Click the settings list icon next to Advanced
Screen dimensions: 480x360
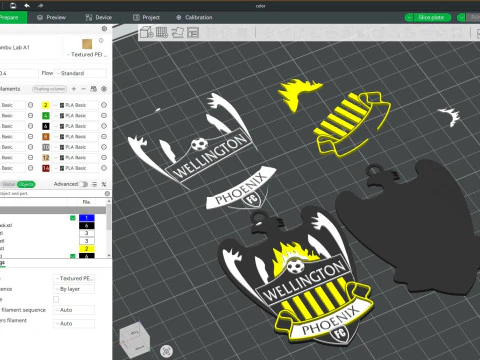pos(94,184)
